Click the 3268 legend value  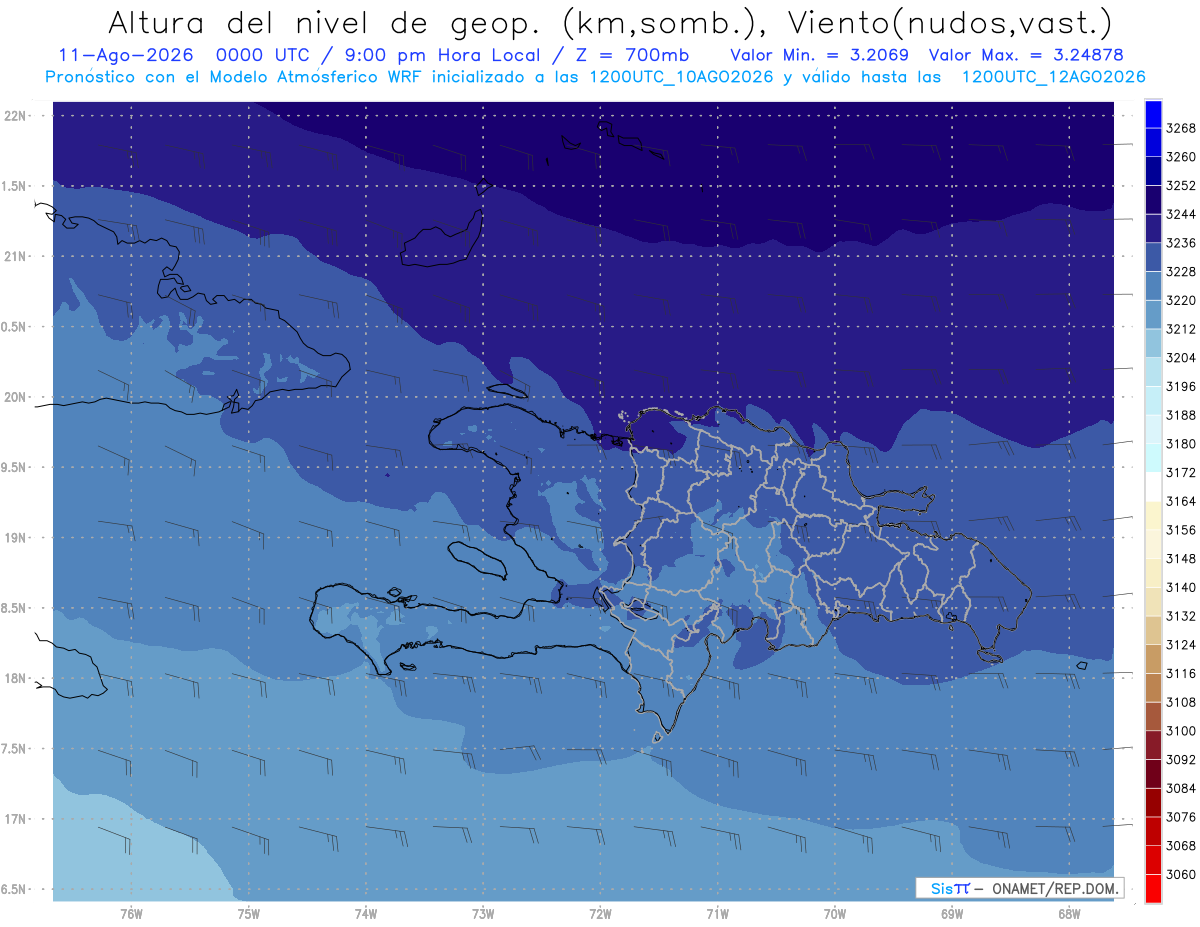click(1181, 128)
